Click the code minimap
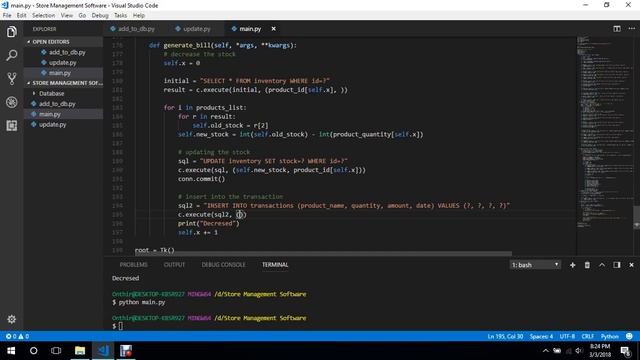The width and height of the screenshot is (640, 360). (604, 131)
